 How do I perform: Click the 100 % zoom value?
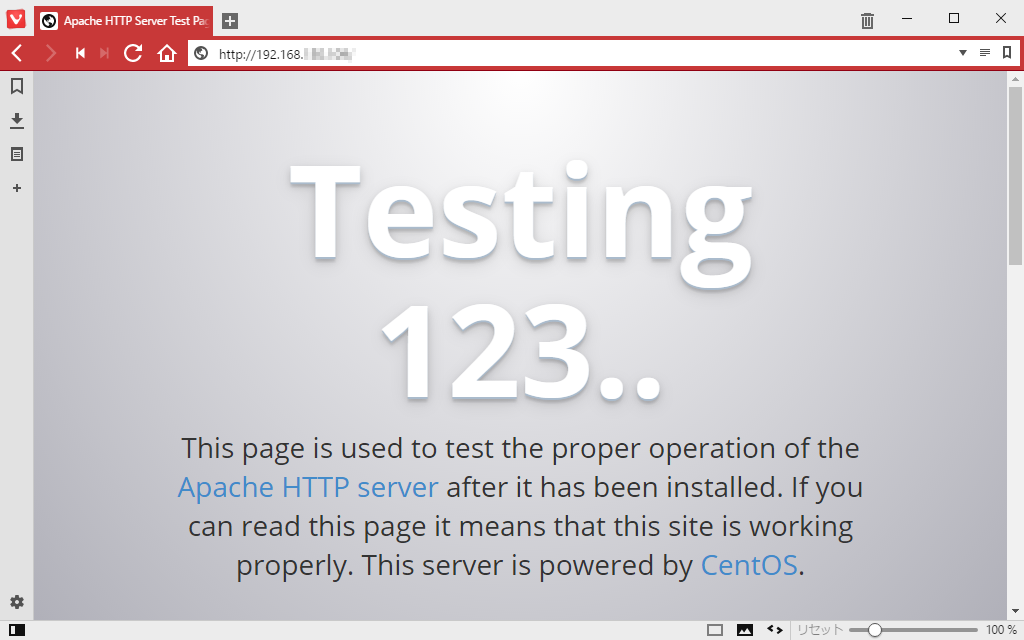point(1001,630)
